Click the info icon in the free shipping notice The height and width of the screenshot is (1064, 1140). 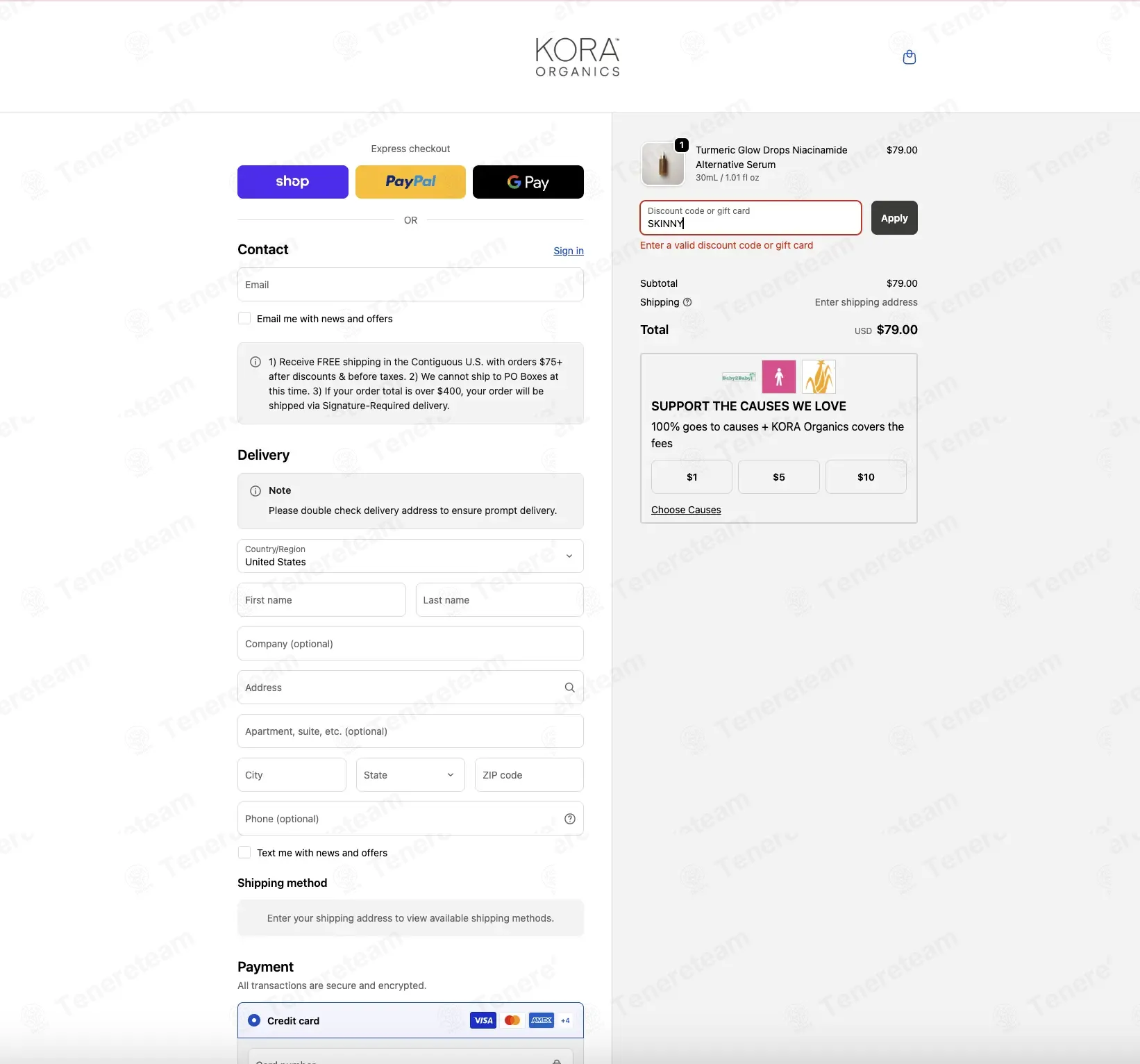255,362
